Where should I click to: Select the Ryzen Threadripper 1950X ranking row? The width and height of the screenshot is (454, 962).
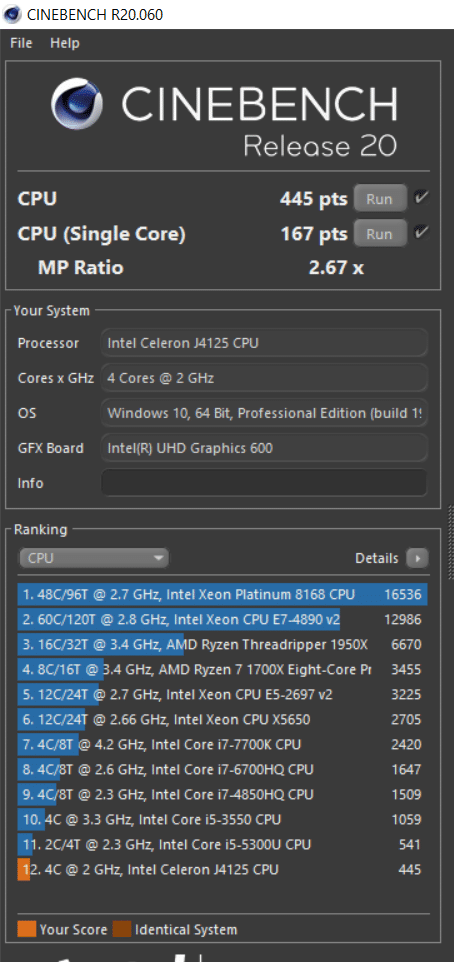(x=222, y=645)
